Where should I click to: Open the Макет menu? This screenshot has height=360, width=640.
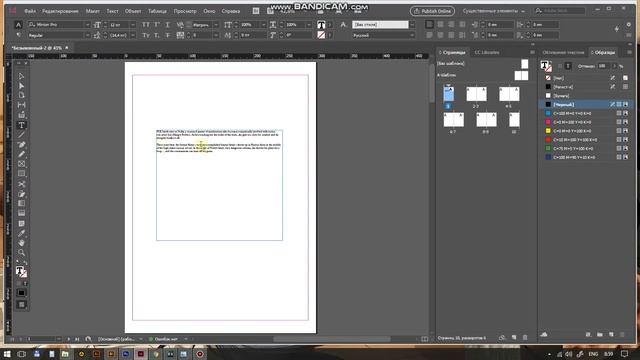pyautogui.click(x=93, y=11)
